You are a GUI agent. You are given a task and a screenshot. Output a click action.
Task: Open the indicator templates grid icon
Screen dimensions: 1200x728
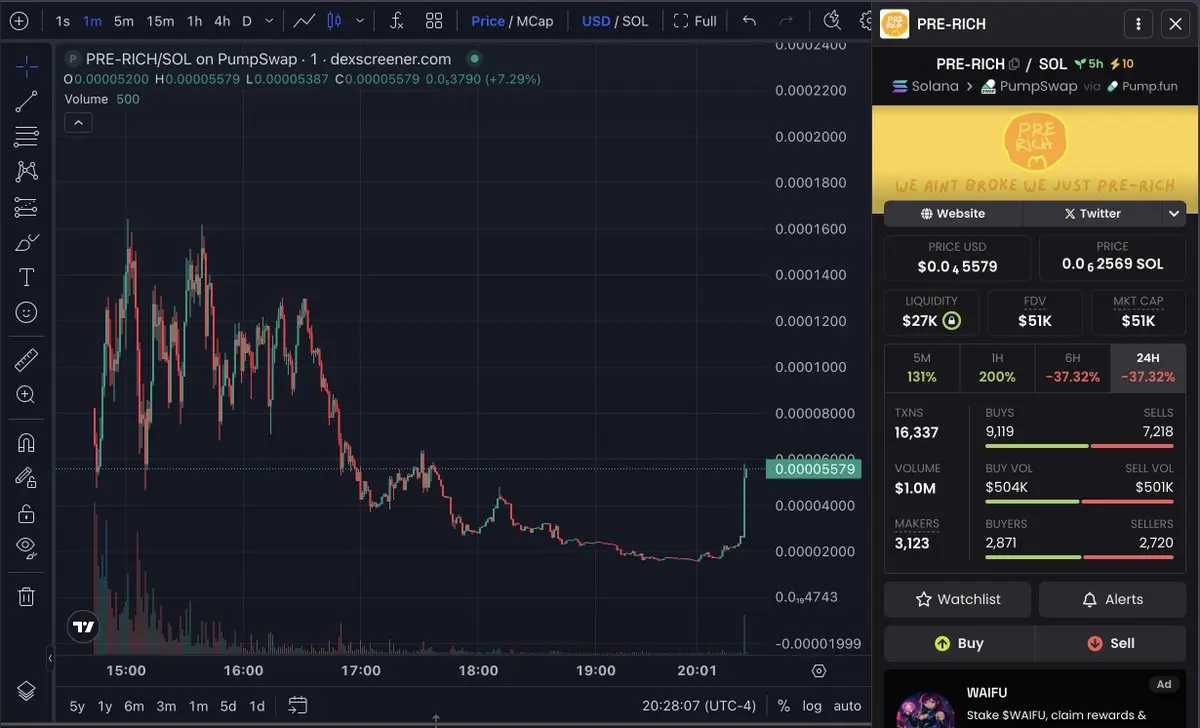[434, 20]
